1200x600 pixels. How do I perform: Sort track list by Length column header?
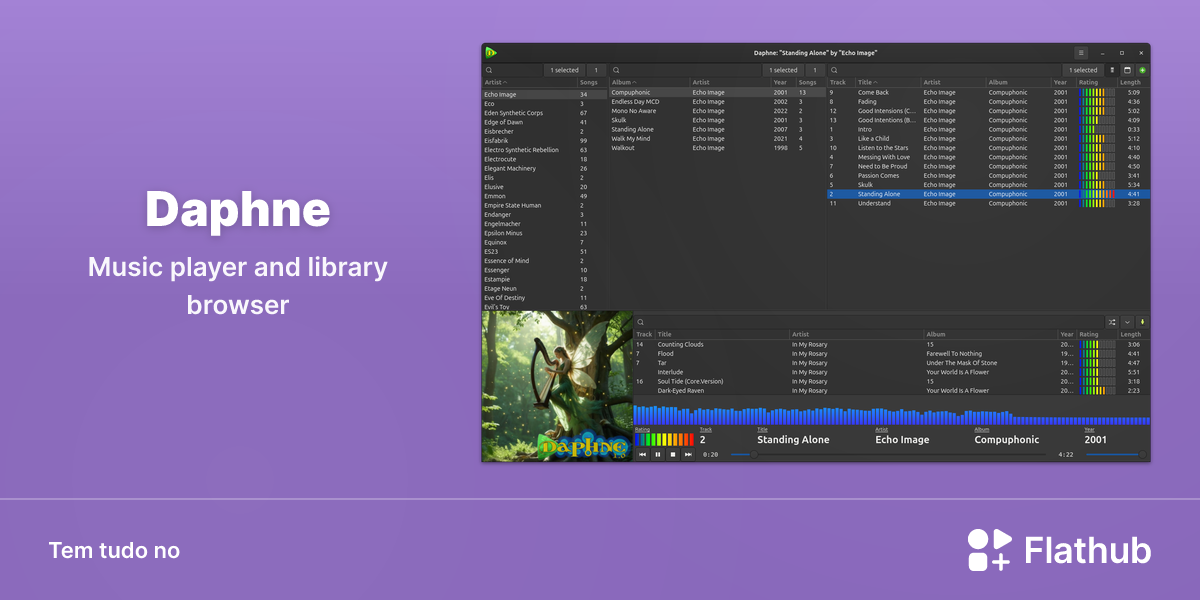click(1133, 82)
